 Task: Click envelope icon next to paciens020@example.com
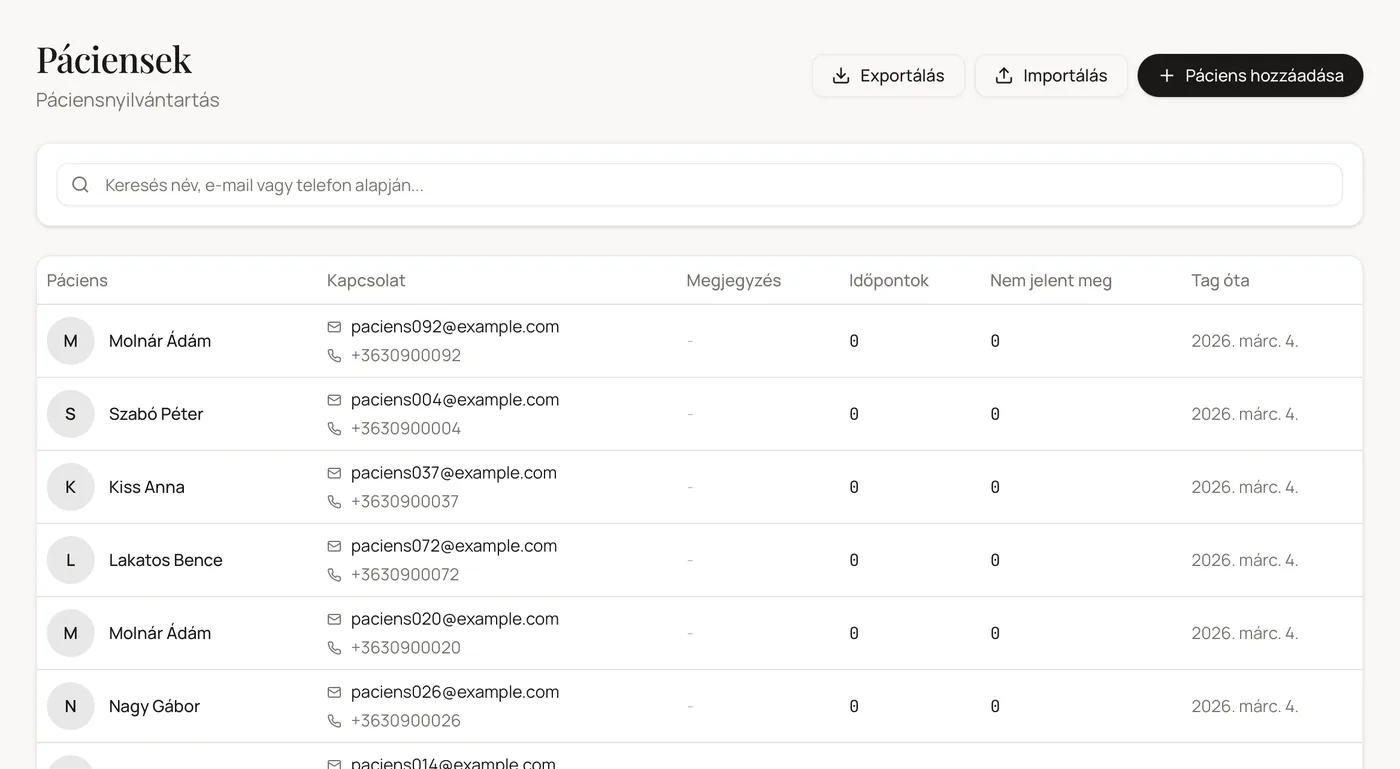tap(334, 619)
